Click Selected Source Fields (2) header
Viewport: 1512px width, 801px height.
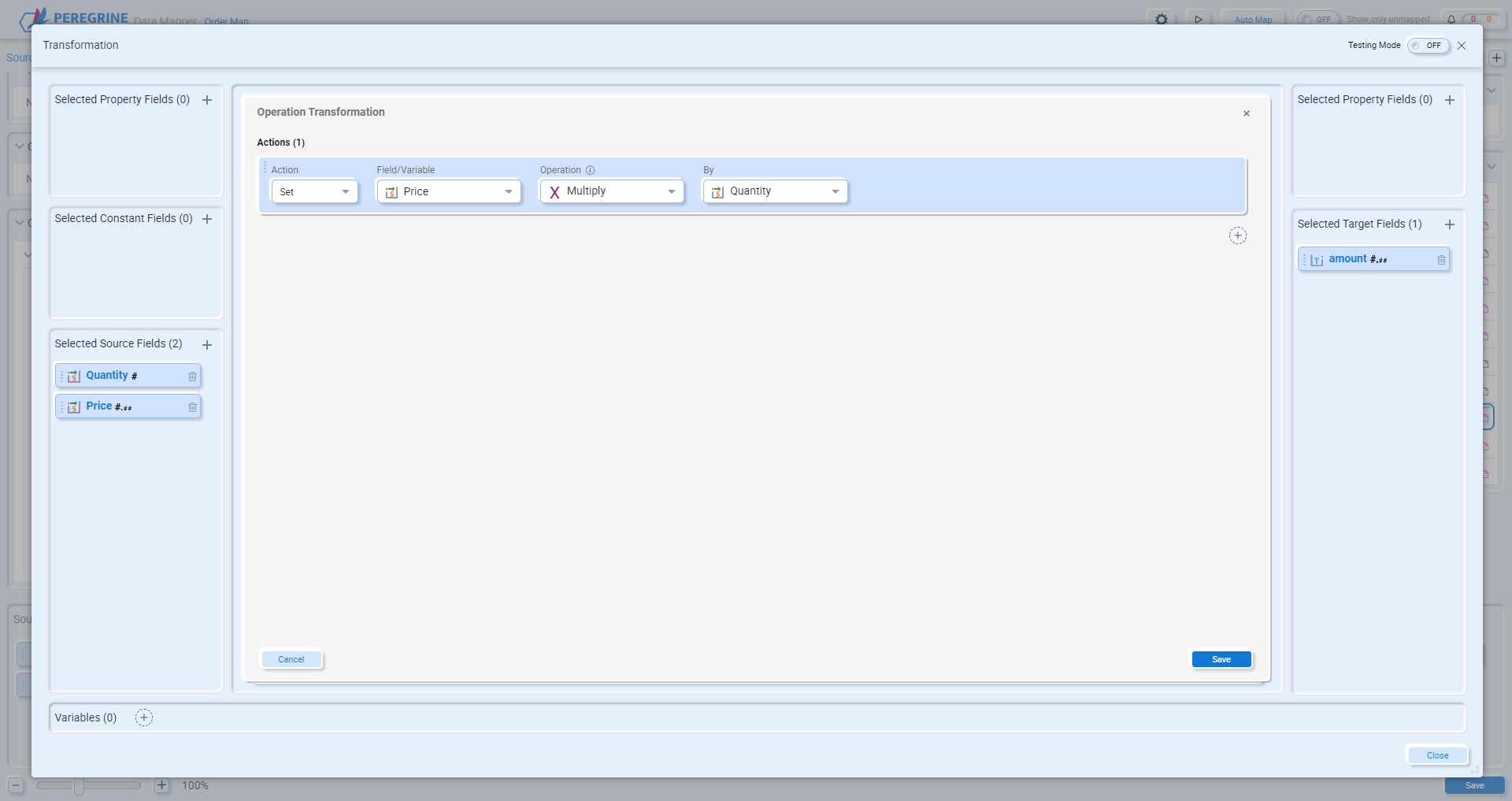pos(118,343)
